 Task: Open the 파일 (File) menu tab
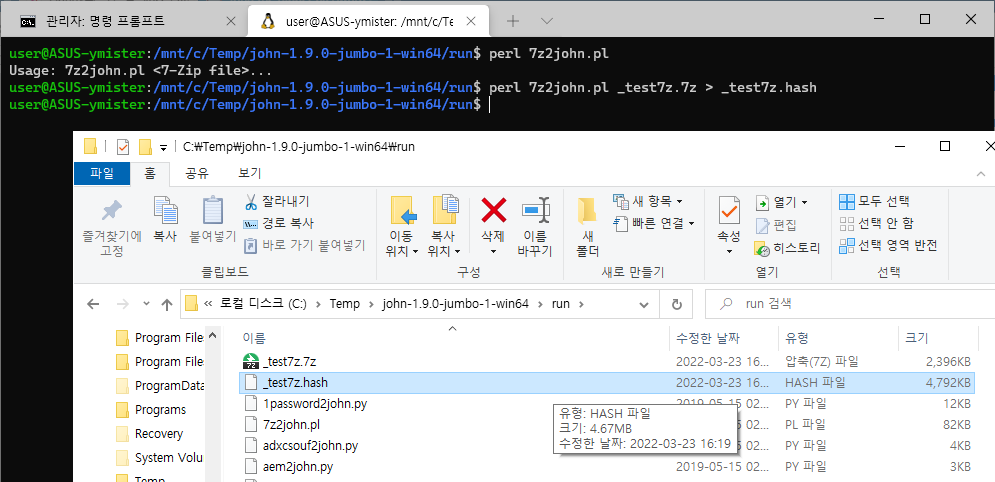point(102,173)
